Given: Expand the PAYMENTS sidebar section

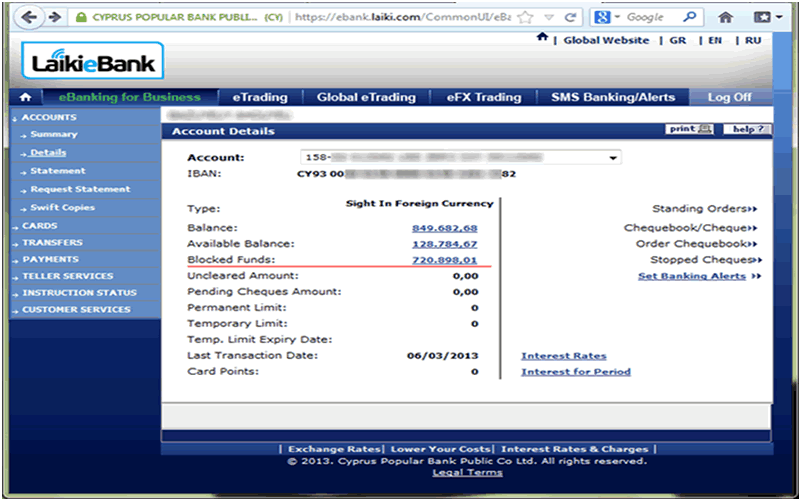Looking at the screenshot, I should click(x=50, y=259).
